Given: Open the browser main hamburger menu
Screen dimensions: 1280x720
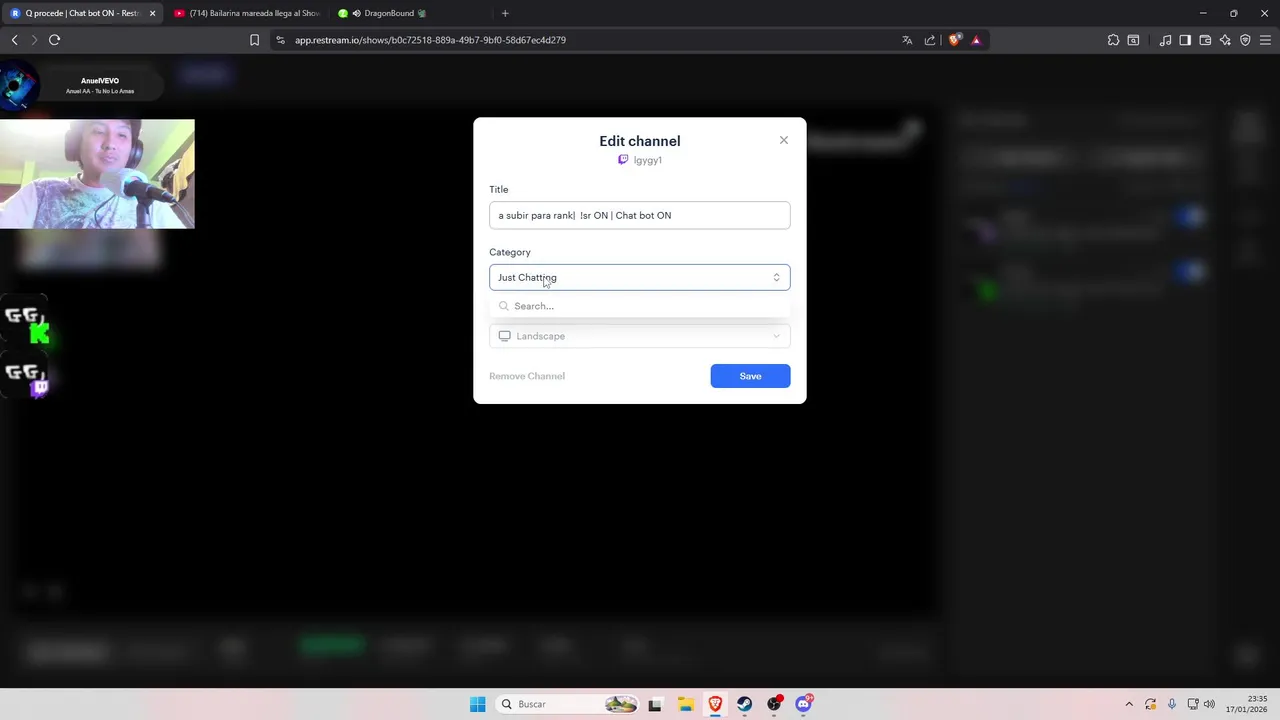Looking at the screenshot, I should coord(1265,40).
